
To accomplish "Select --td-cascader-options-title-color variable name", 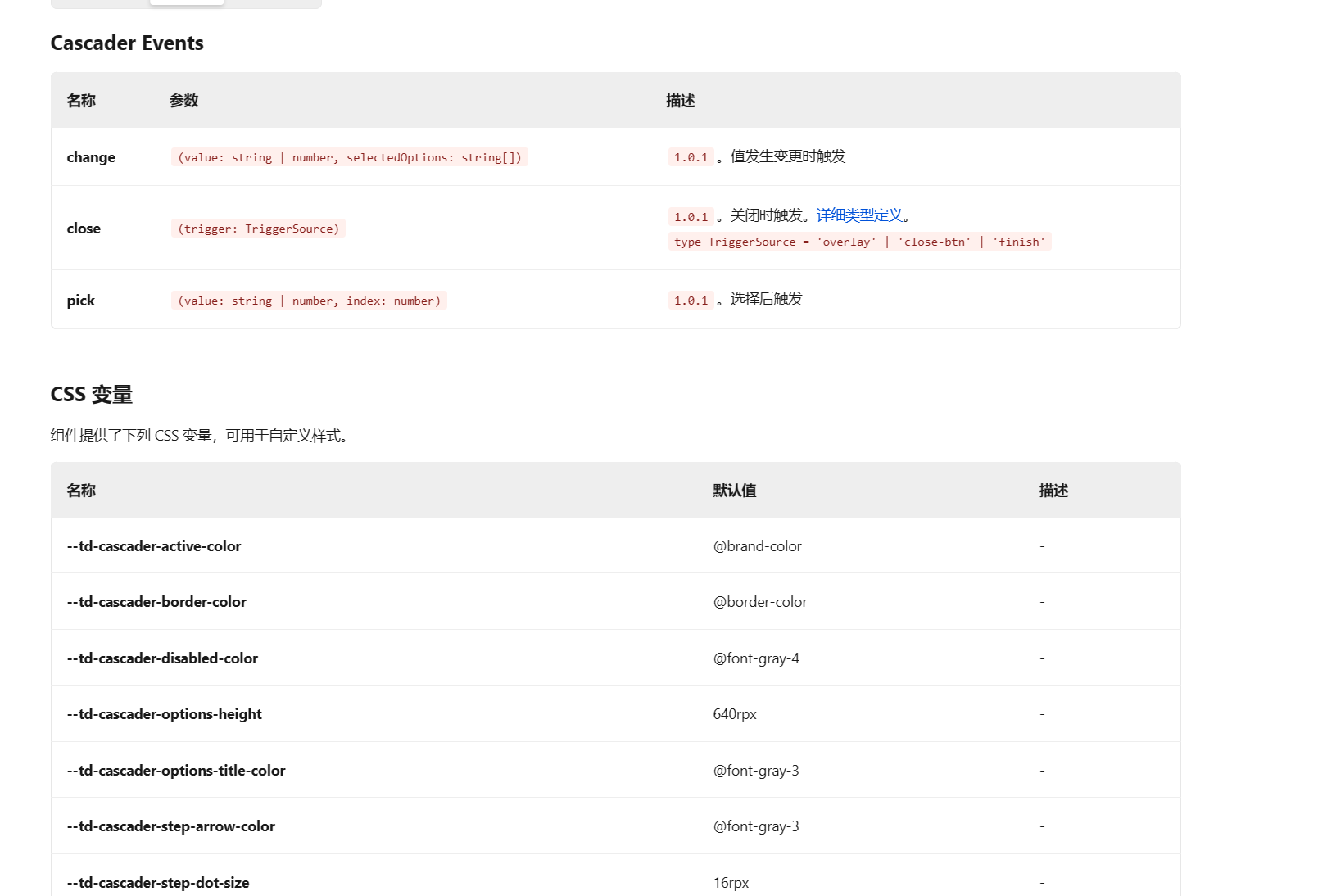I will click(176, 771).
